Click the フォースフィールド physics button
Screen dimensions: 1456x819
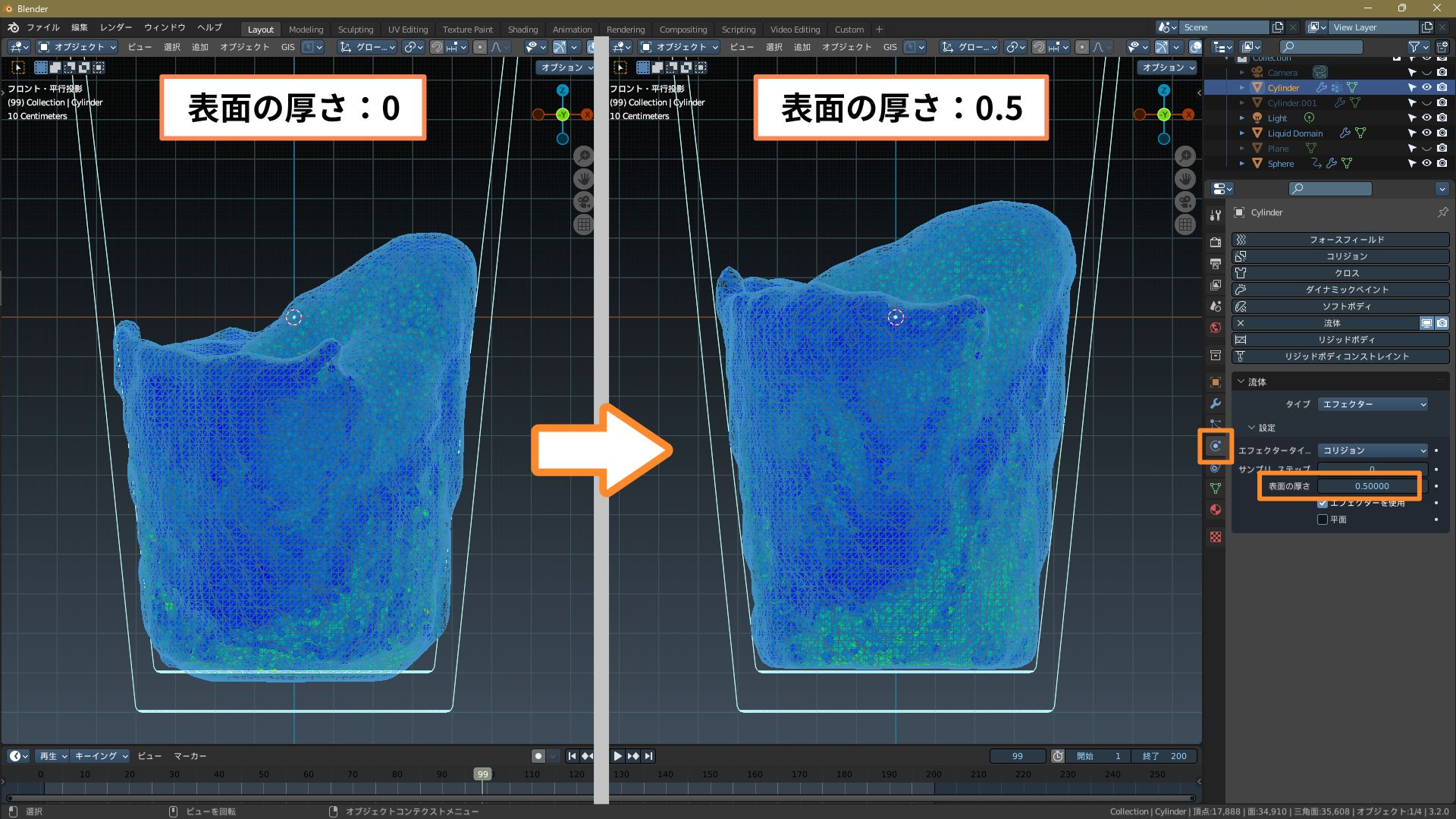click(x=1346, y=240)
